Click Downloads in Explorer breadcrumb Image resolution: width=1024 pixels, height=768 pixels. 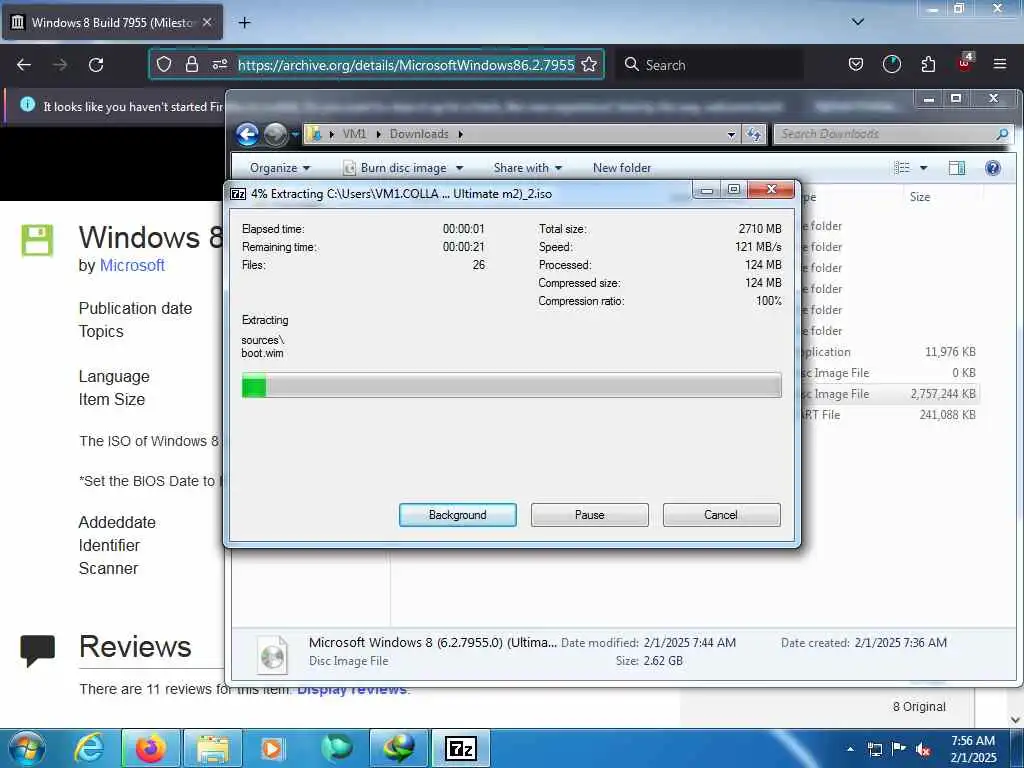419,134
